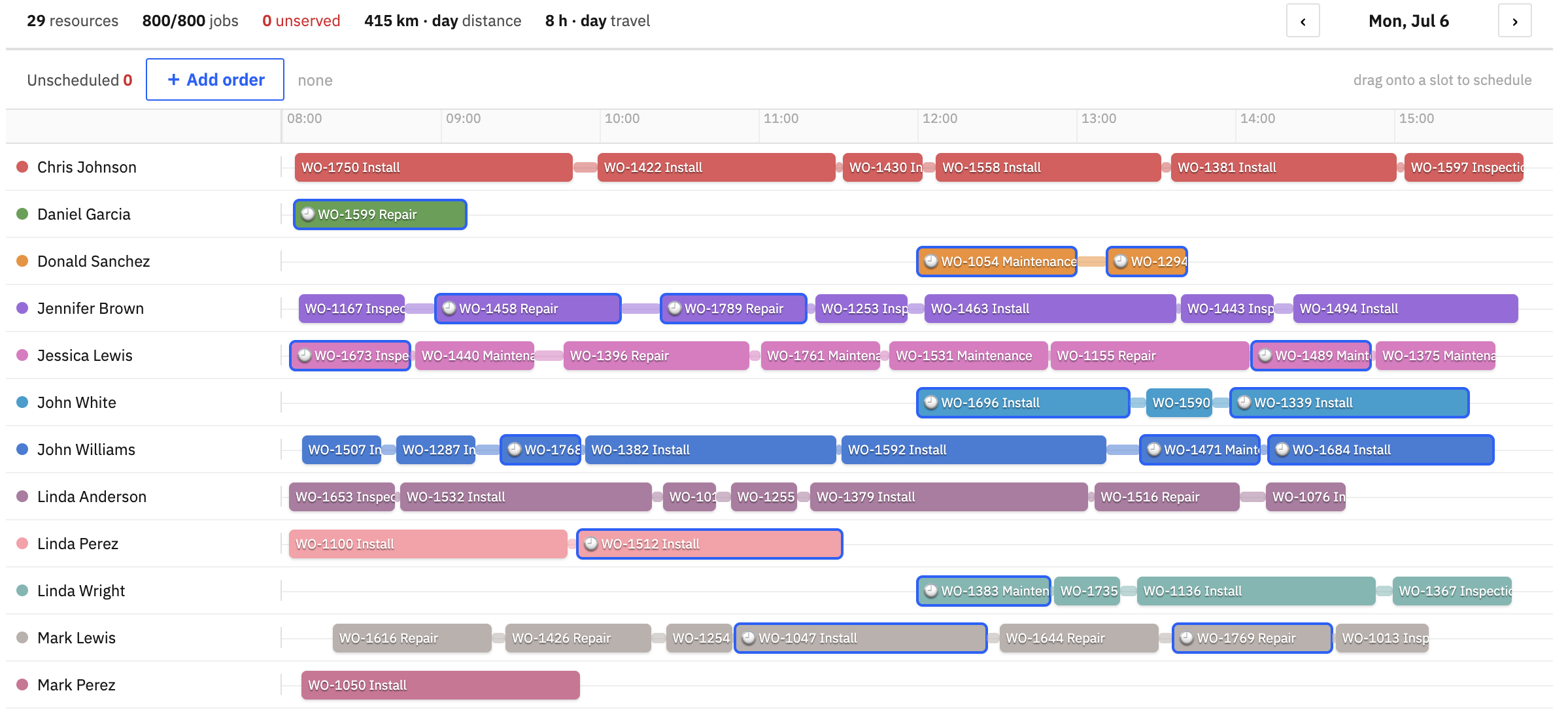Open the WO-1381 Install job
1568x710 pixels.
pyautogui.click(x=1284, y=167)
